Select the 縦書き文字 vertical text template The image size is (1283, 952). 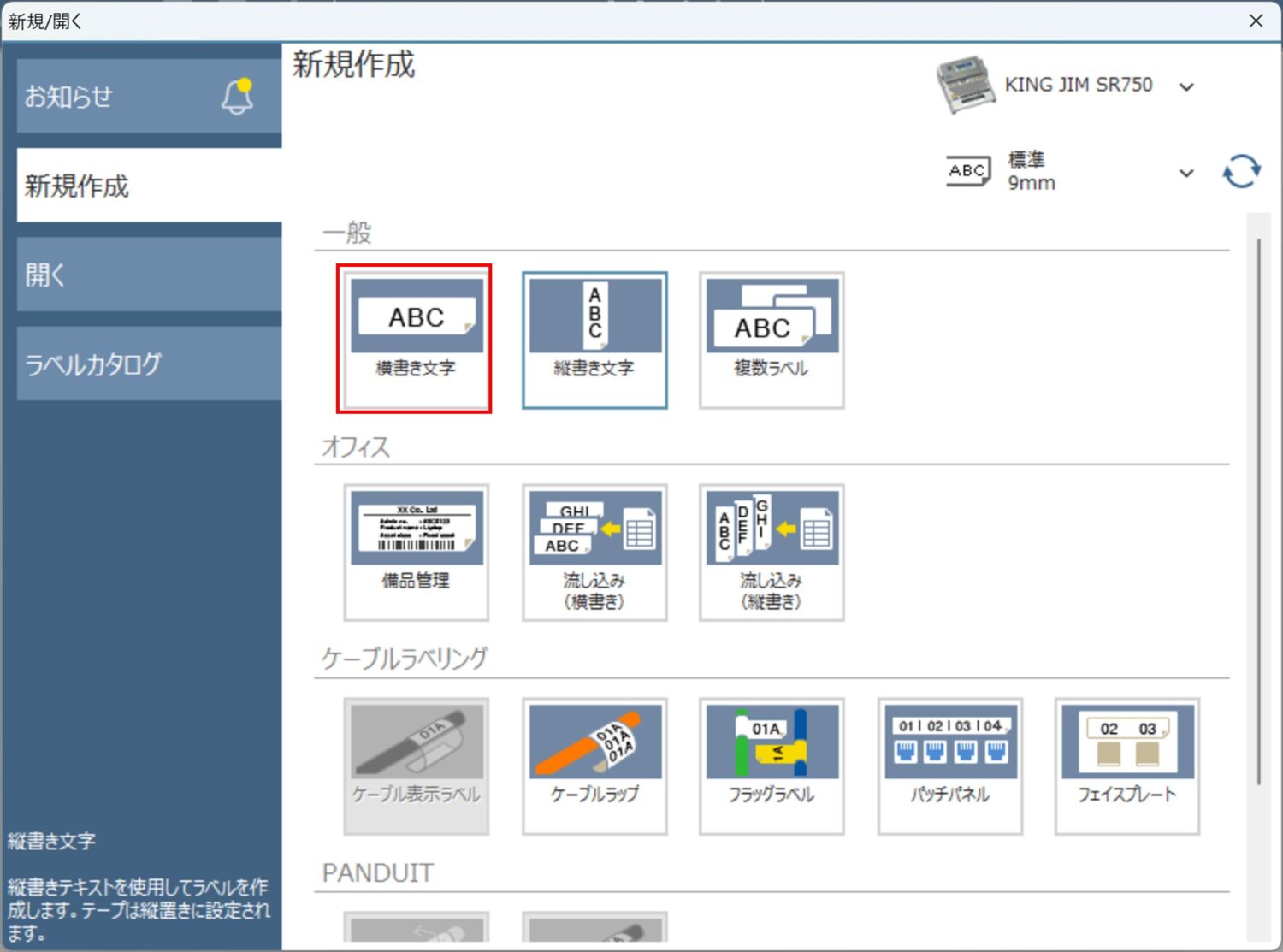tap(594, 340)
